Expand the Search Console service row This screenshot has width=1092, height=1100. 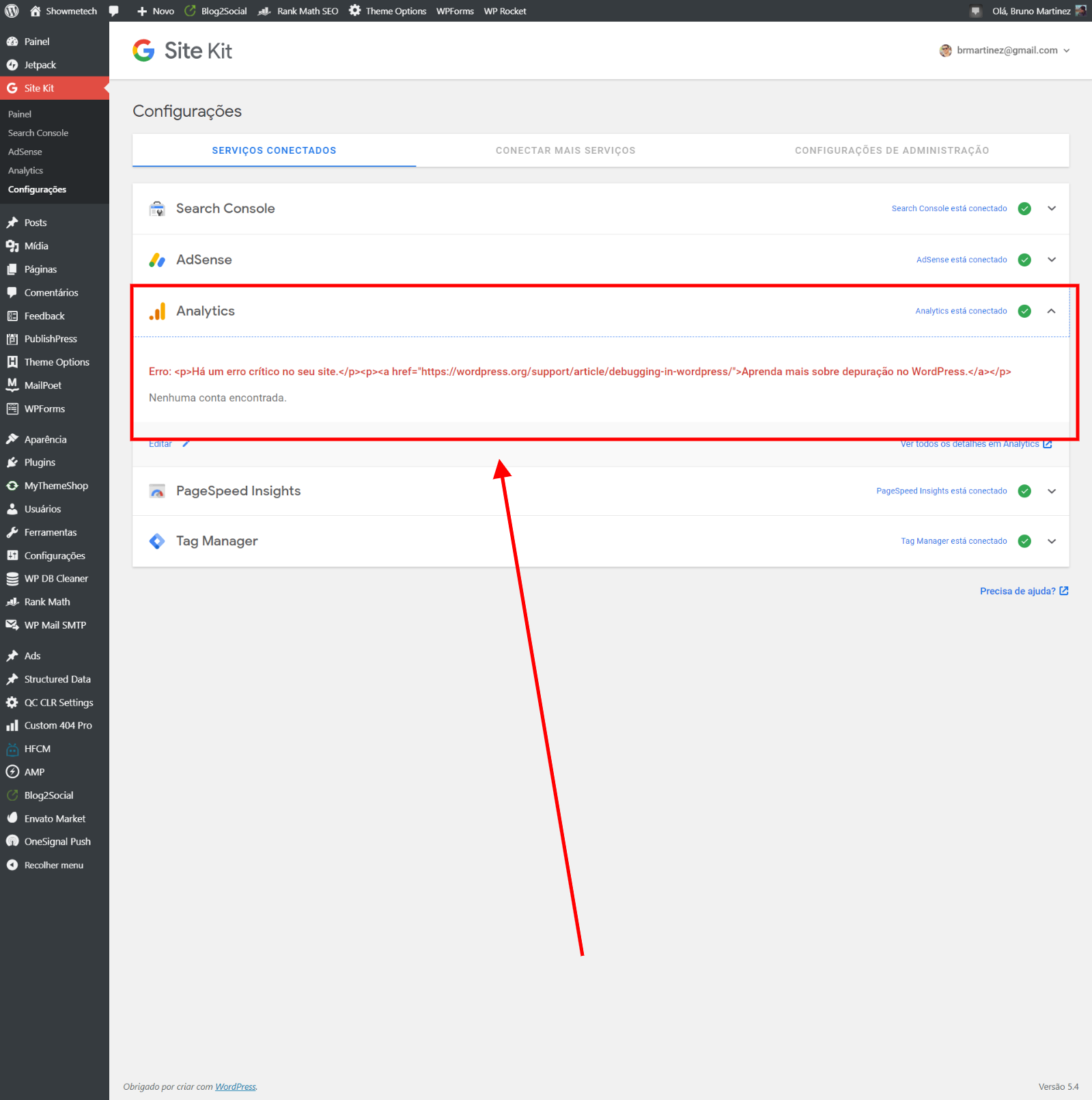[x=600, y=208]
